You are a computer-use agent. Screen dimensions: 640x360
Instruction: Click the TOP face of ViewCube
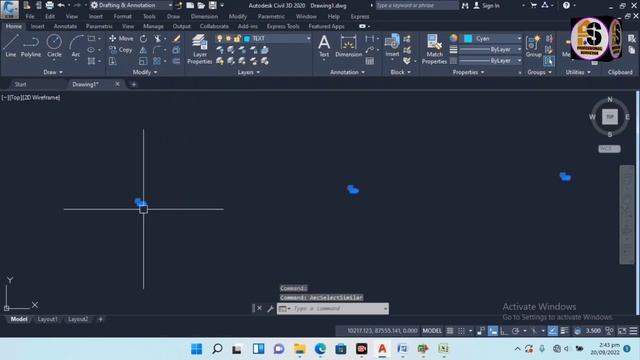(610, 117)
